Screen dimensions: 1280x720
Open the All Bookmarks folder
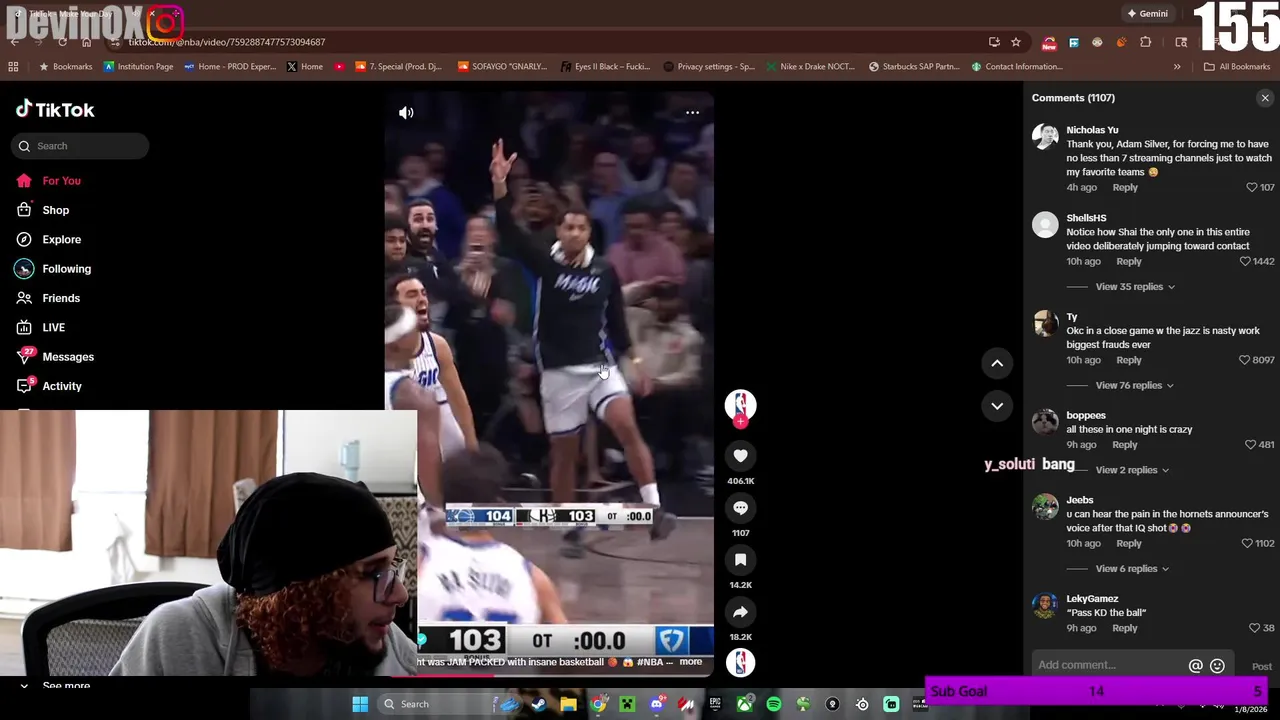pyautogui.click(x=1237, y=67)
